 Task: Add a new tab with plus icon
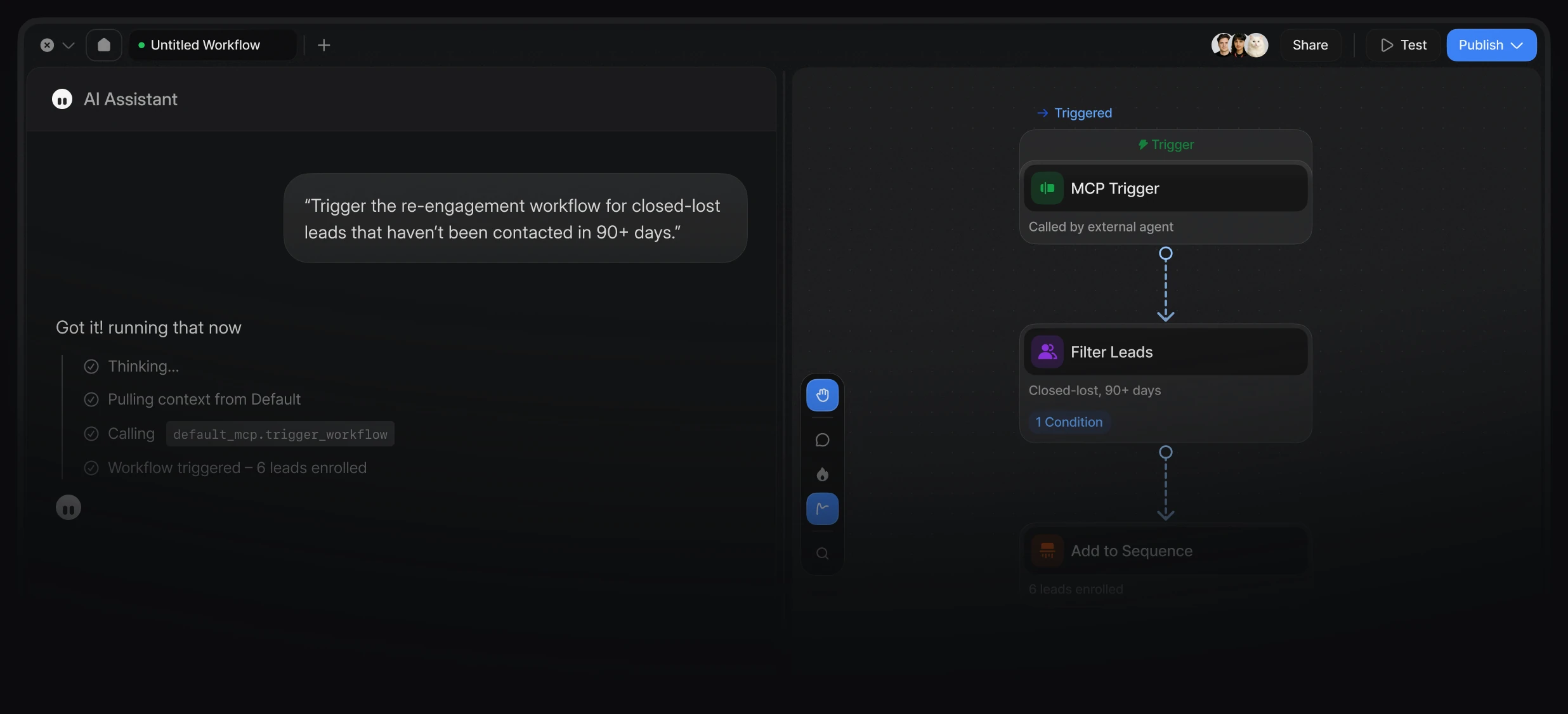324,45
